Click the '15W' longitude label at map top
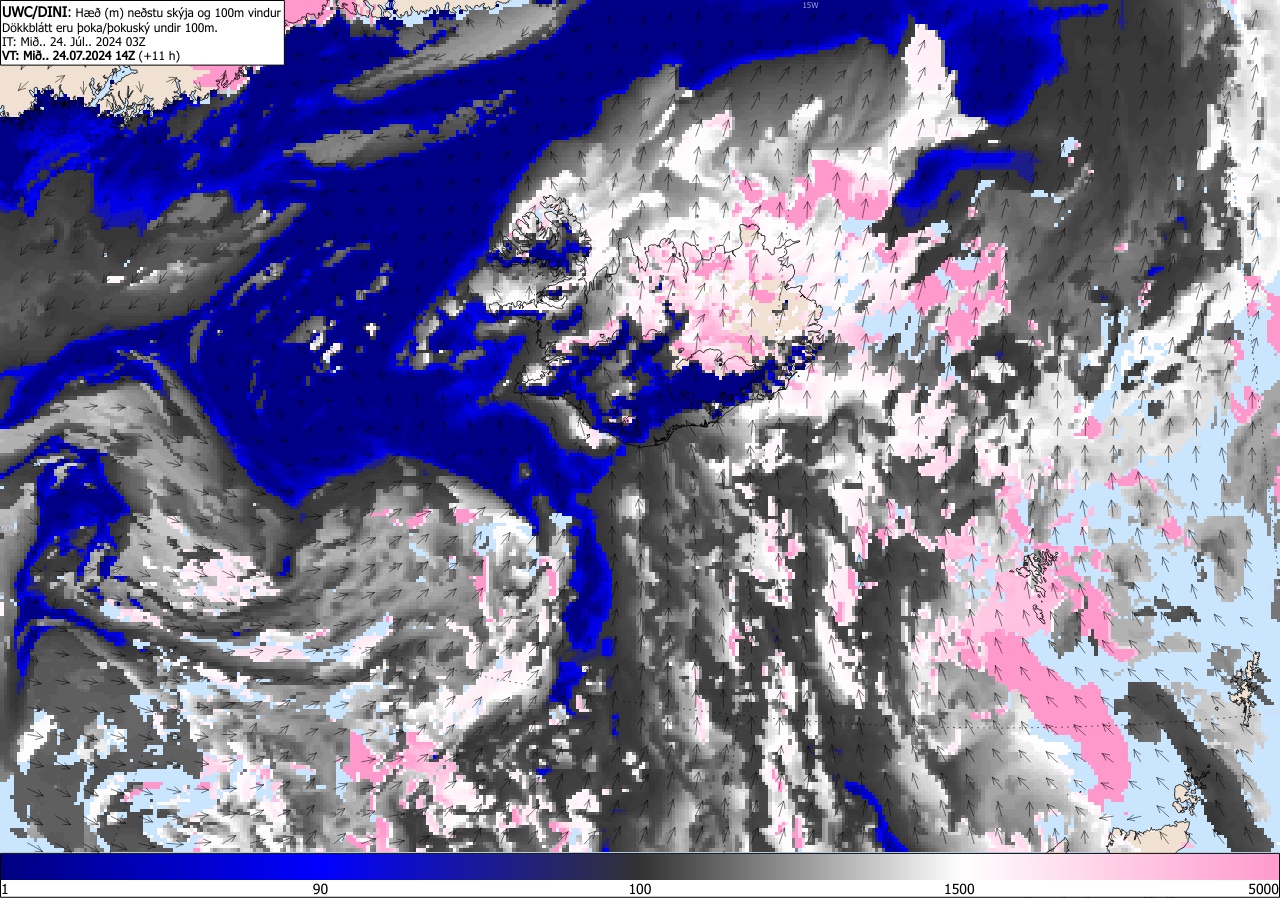Screen dimensions: 1280x898 click(810, 5)
